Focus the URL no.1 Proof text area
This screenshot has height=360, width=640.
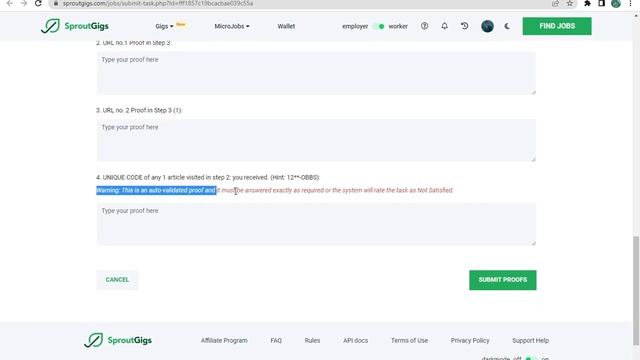316,73
